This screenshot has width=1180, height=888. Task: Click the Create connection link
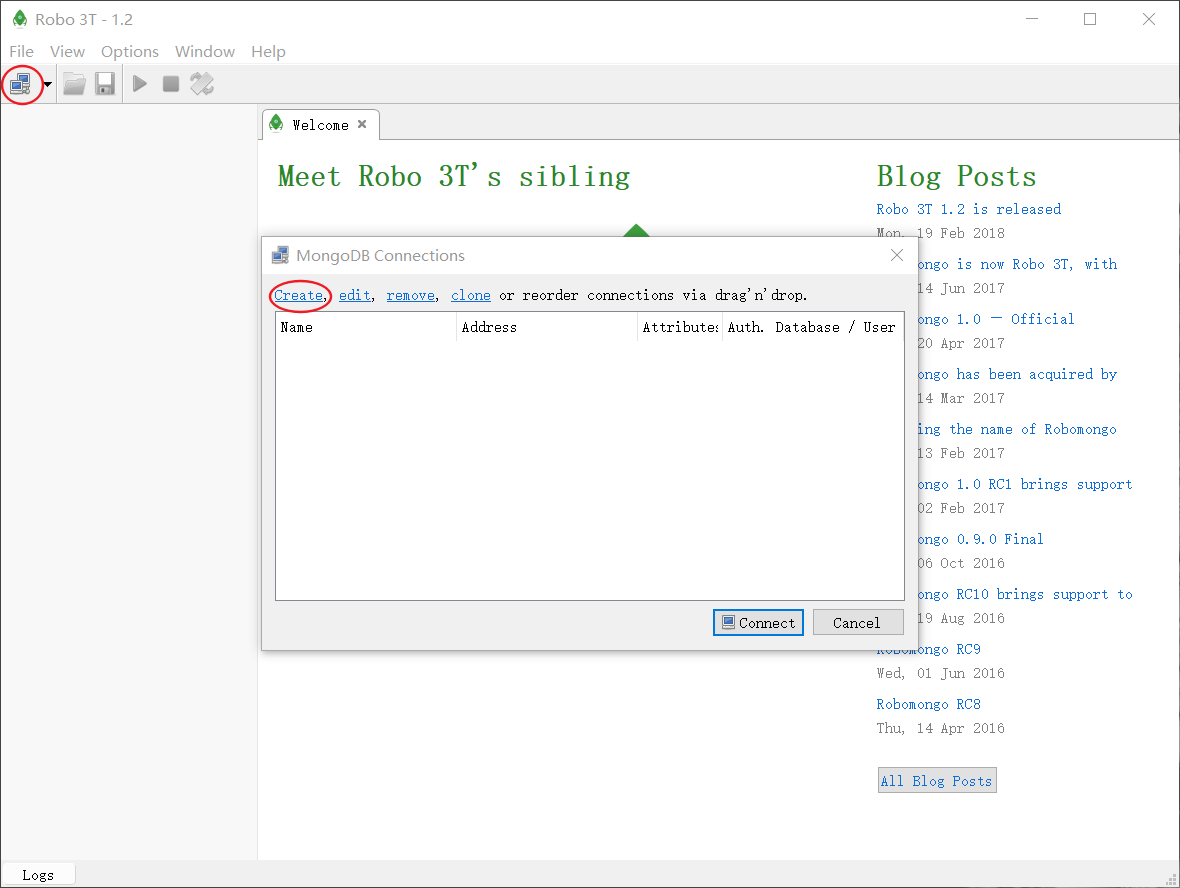[298, 295]
